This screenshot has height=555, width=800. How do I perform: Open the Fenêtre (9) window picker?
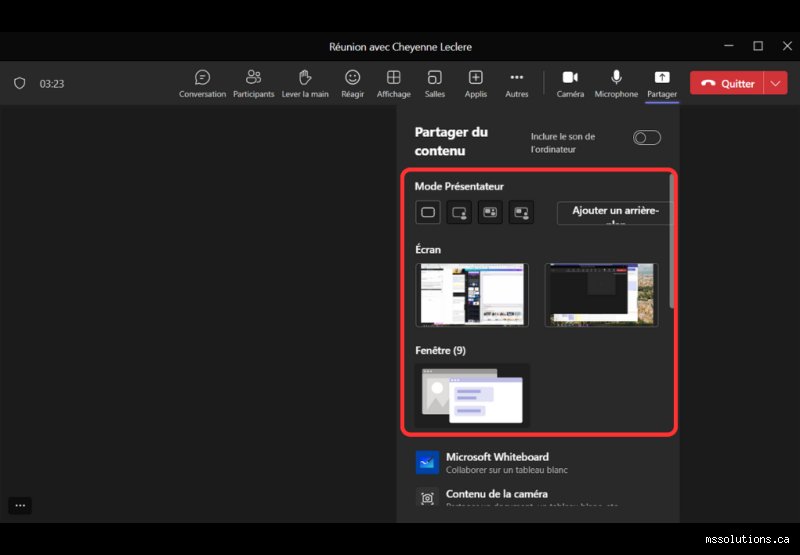tap(472, 394)
